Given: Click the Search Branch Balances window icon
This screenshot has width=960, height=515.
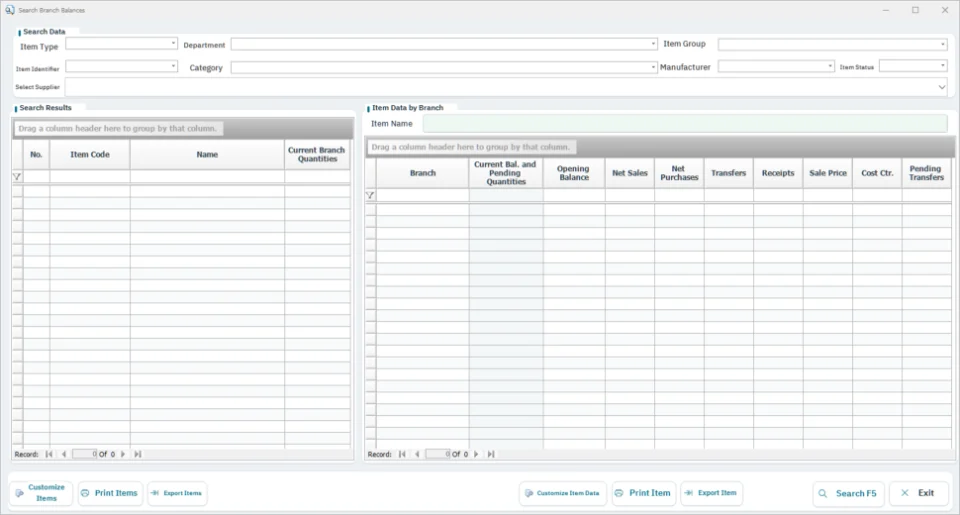Looking at the screenshot, I should tap(10, 10).
